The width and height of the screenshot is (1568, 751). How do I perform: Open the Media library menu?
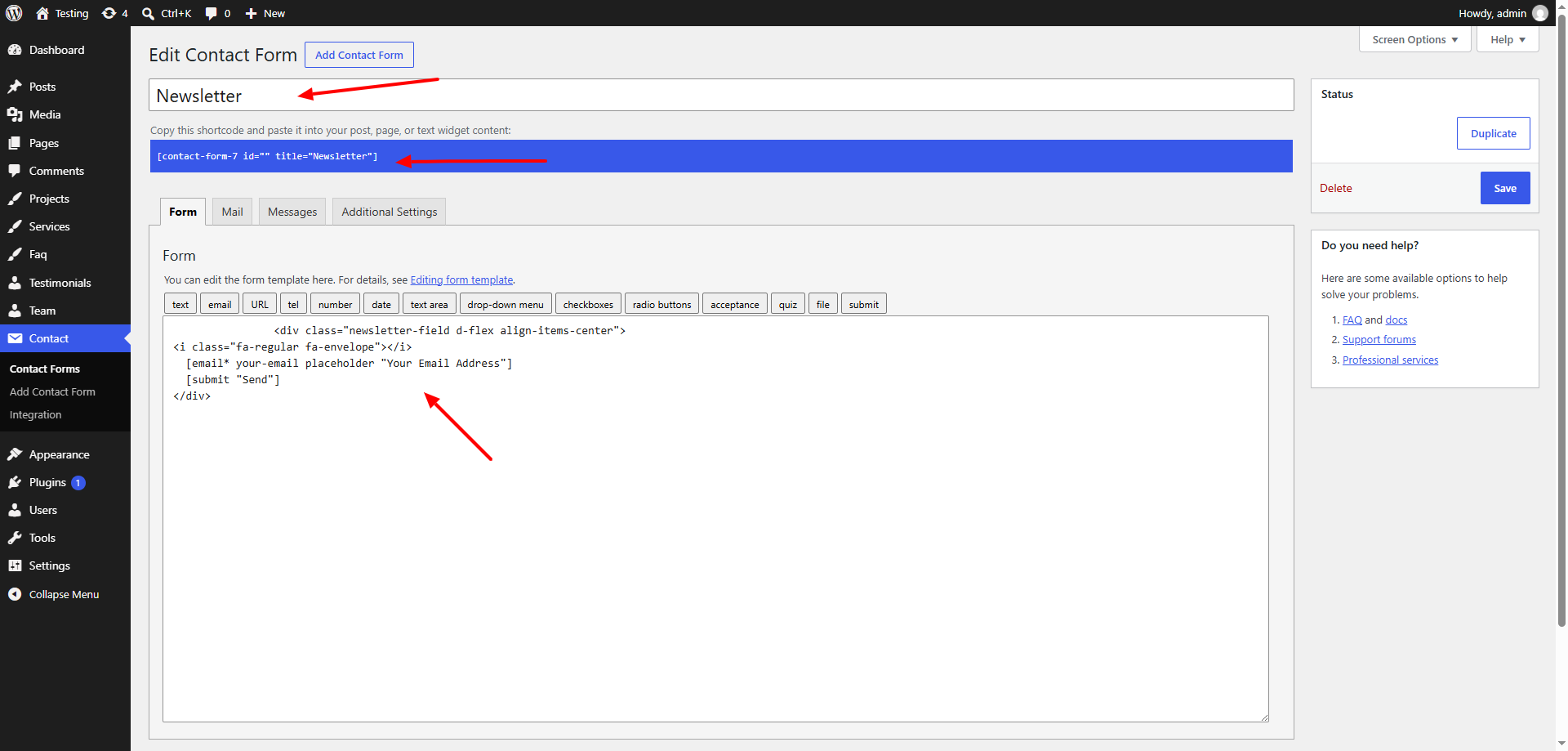pos(65,114)
